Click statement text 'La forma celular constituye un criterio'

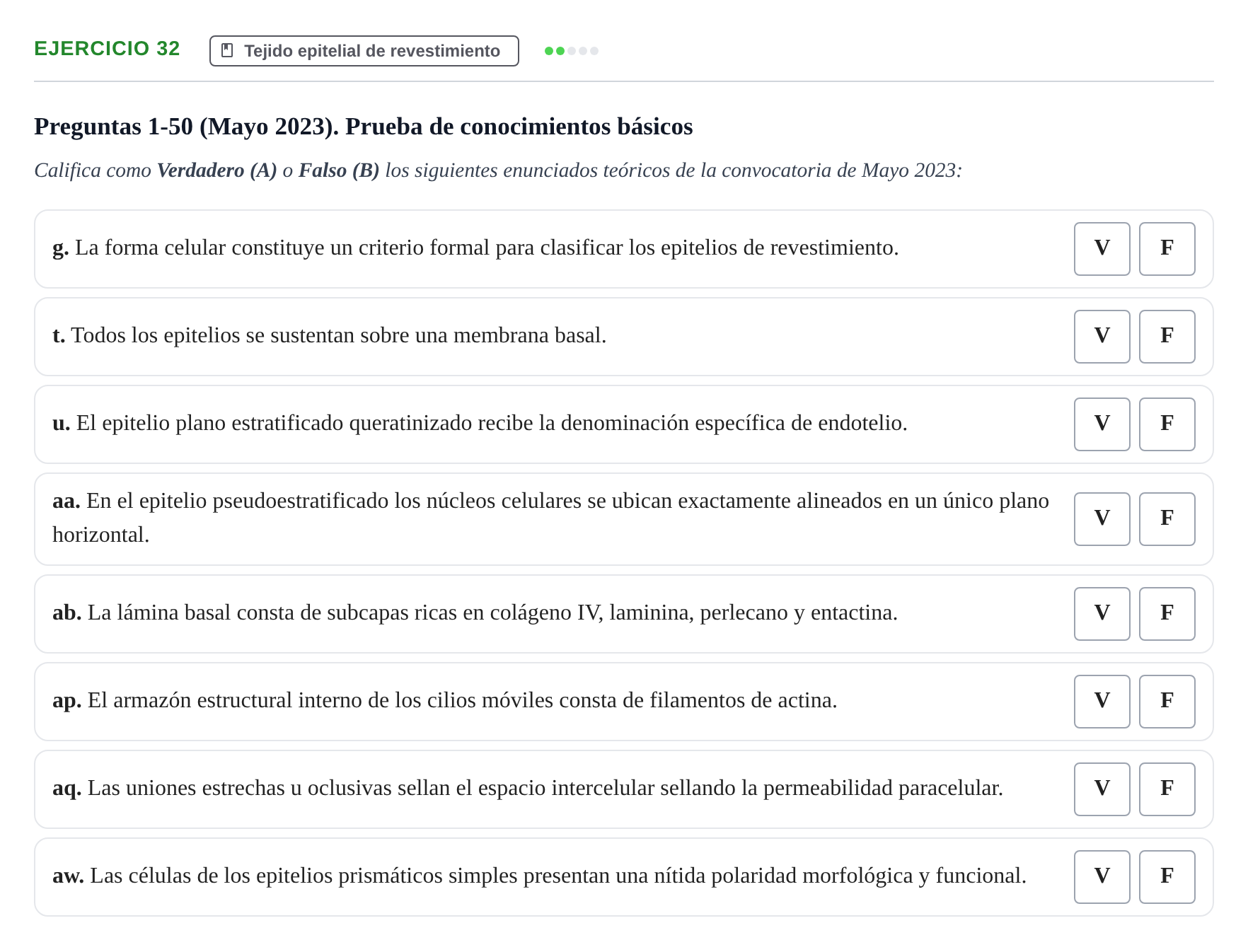click(x=475, y=248)
